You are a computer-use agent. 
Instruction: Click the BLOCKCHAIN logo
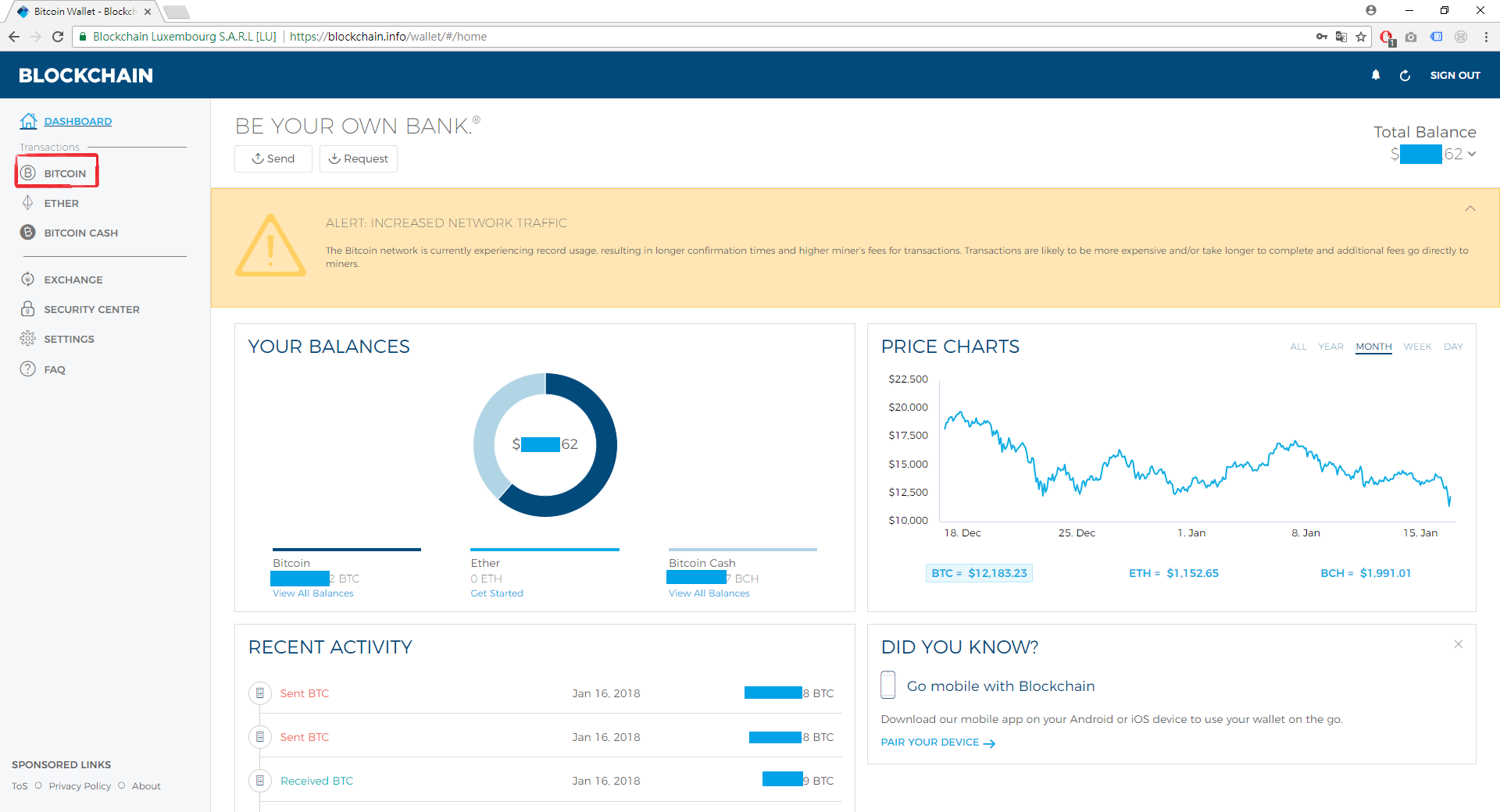point(86,75)
